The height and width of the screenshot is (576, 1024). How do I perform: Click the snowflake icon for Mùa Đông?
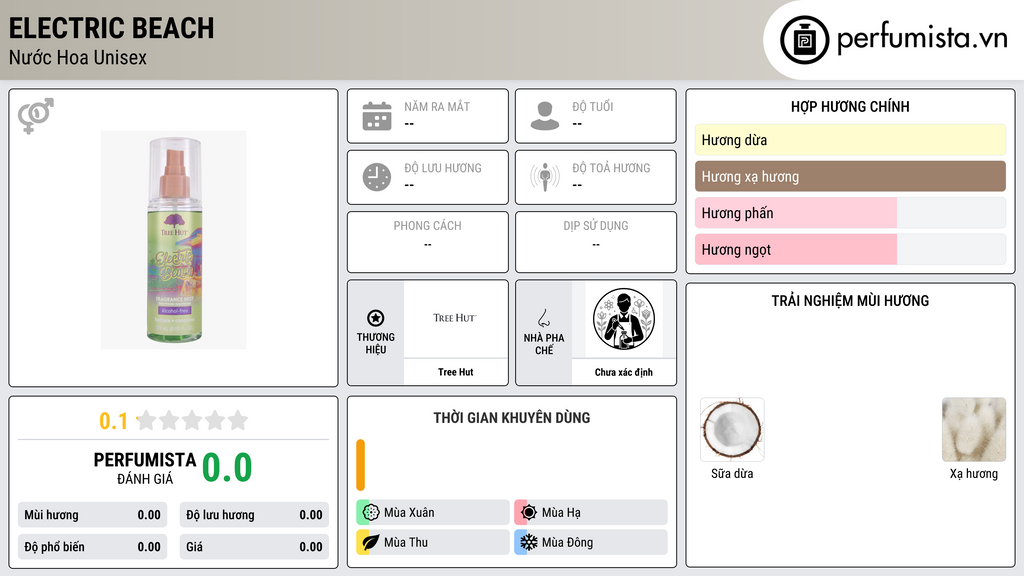[528, 542]
